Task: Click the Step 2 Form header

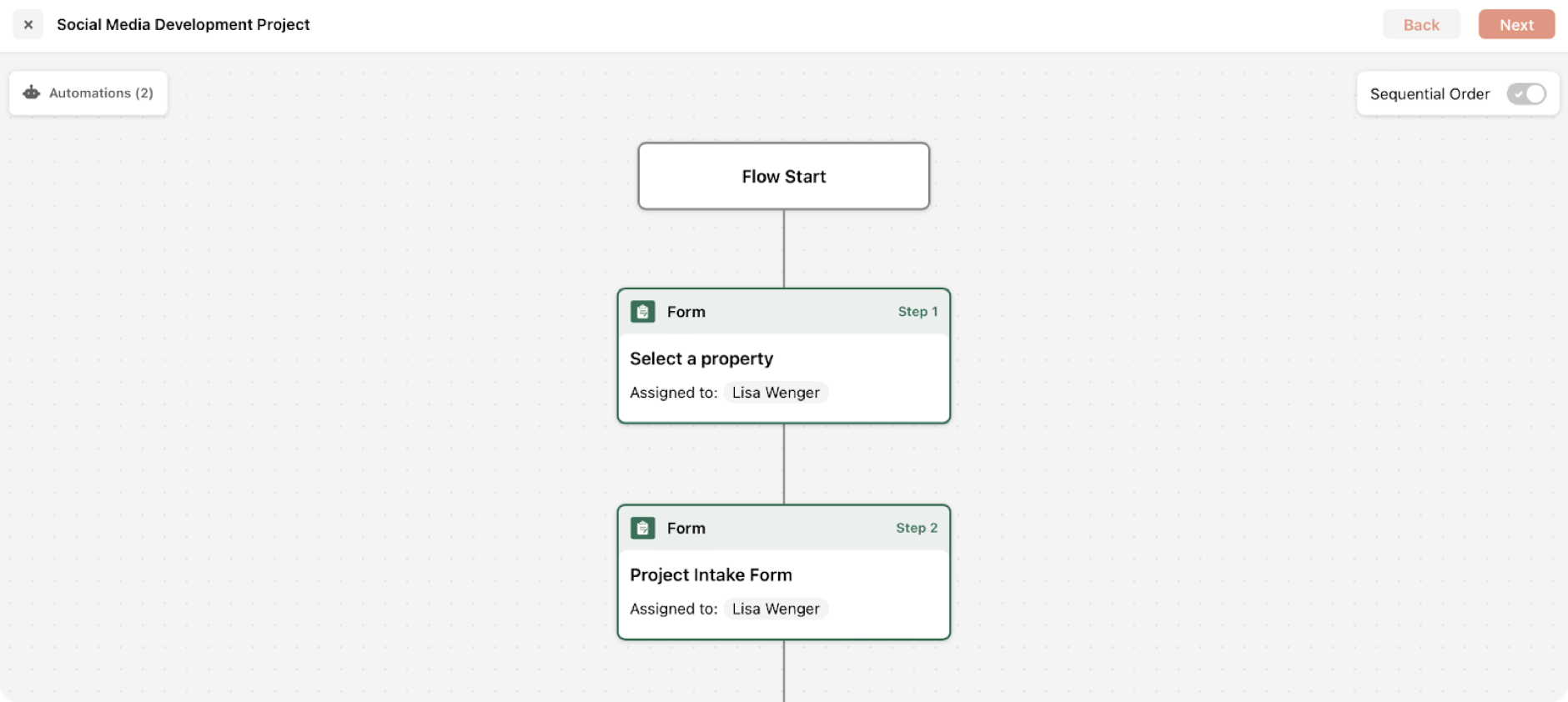Action: click(784, 529)
